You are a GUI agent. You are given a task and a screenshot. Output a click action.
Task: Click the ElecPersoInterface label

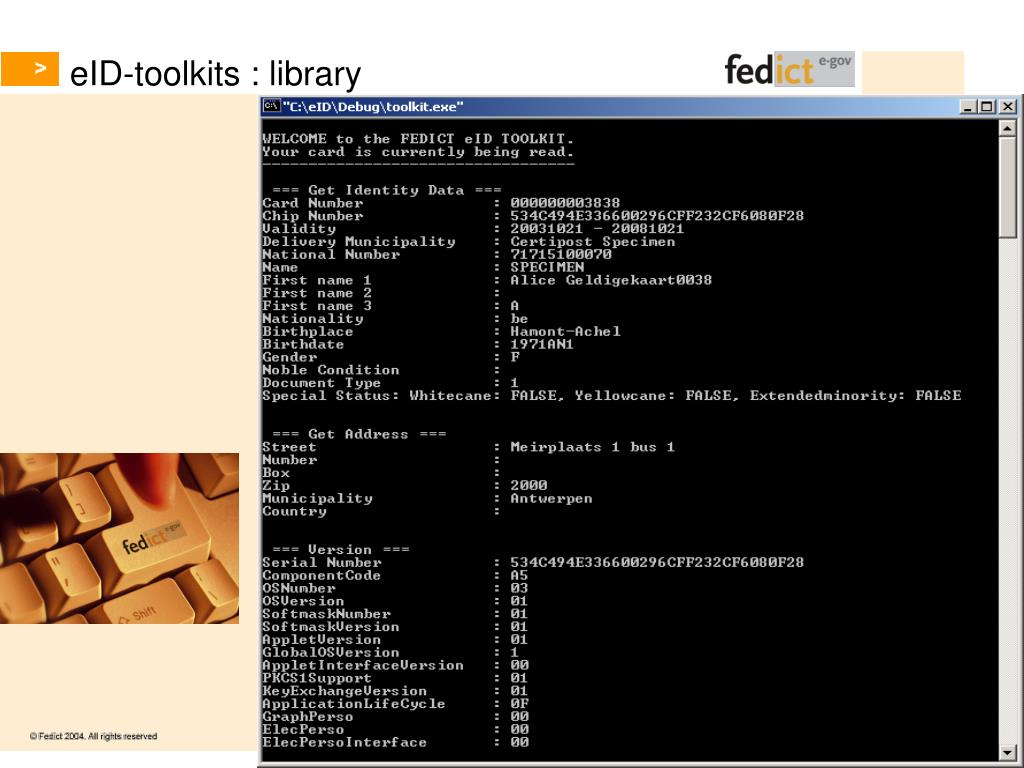click(x=344, y=742)
